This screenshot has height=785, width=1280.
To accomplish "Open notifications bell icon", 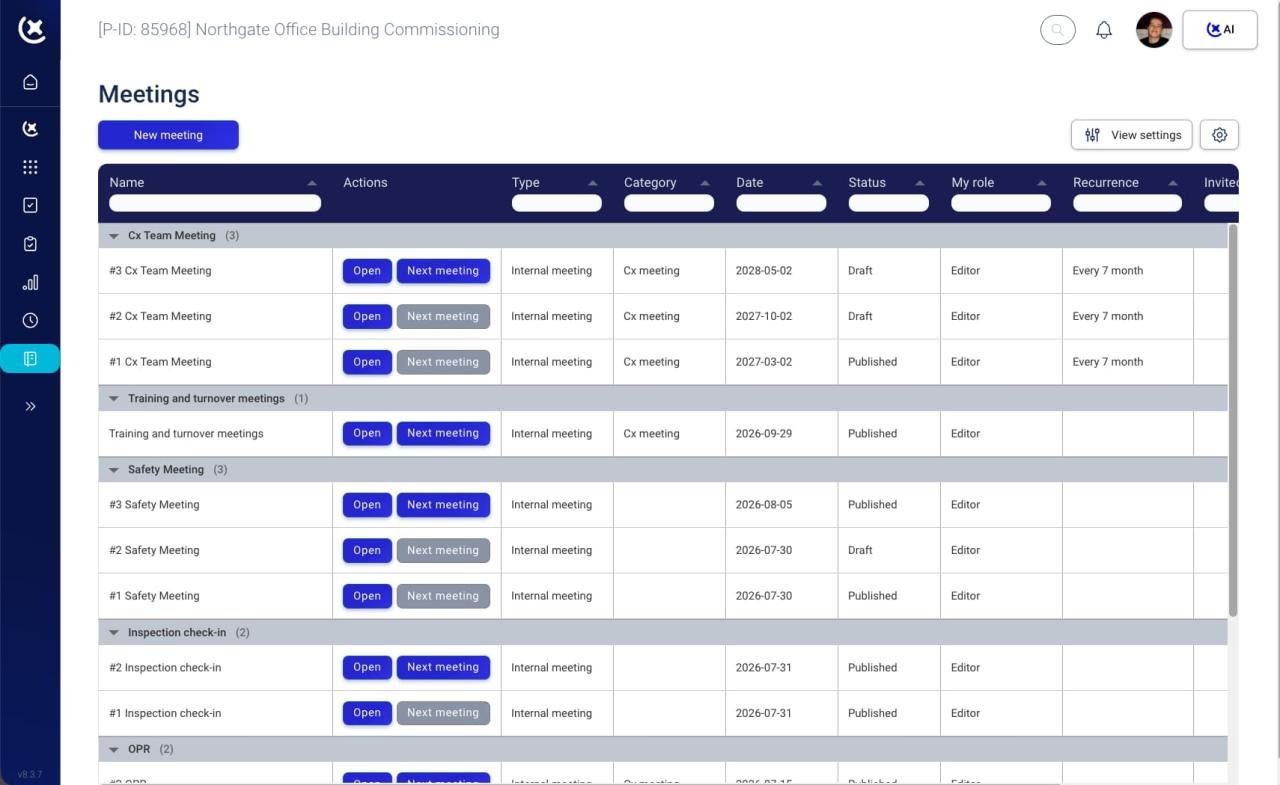I will [x=1104, y=30].
